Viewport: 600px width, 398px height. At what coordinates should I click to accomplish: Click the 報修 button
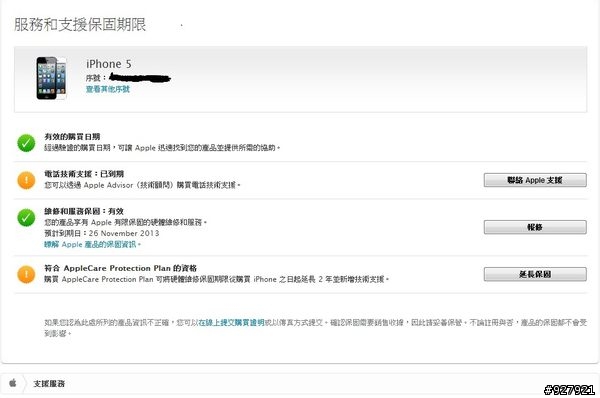(x=535, y=227)
